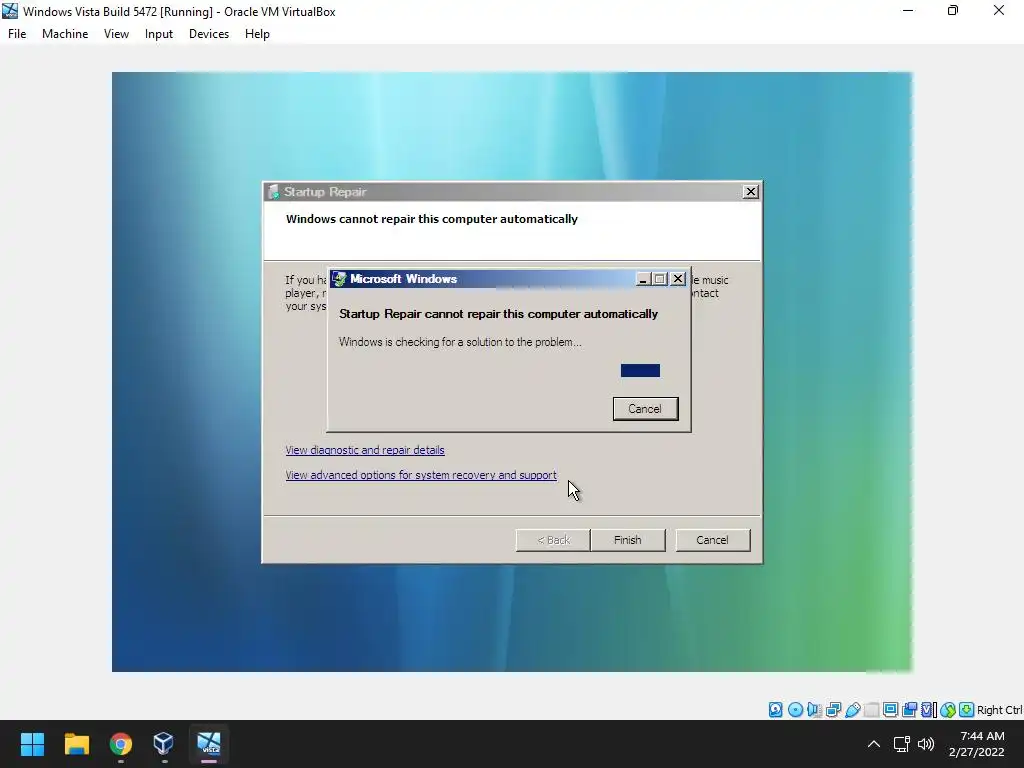The image size is (1024, 768).
Task: Open the Devices menu
Action: click(x=209, y=34)
